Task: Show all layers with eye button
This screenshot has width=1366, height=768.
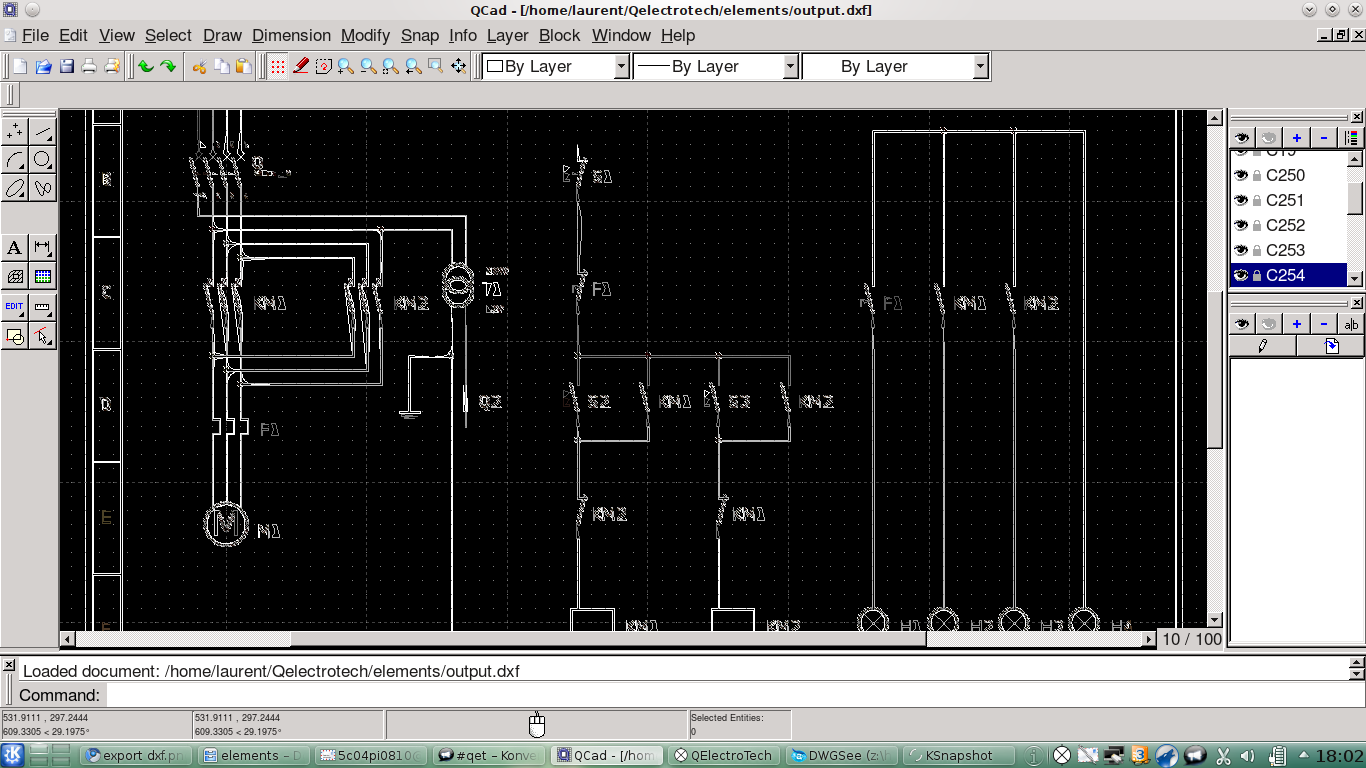Action: pyautogui.click(x=1242, y=138)
